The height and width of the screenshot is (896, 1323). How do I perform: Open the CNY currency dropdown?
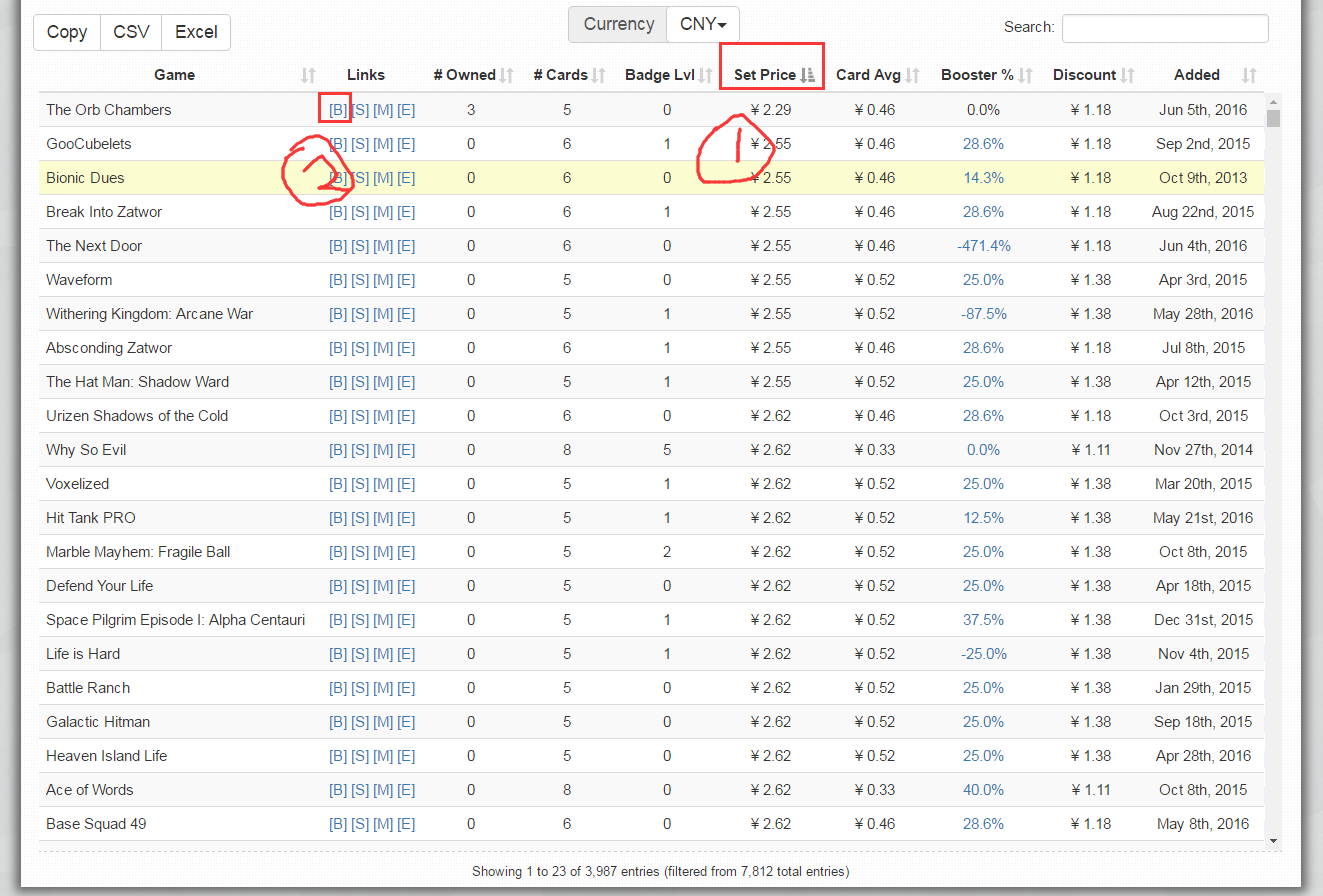[x=703, y=25]
